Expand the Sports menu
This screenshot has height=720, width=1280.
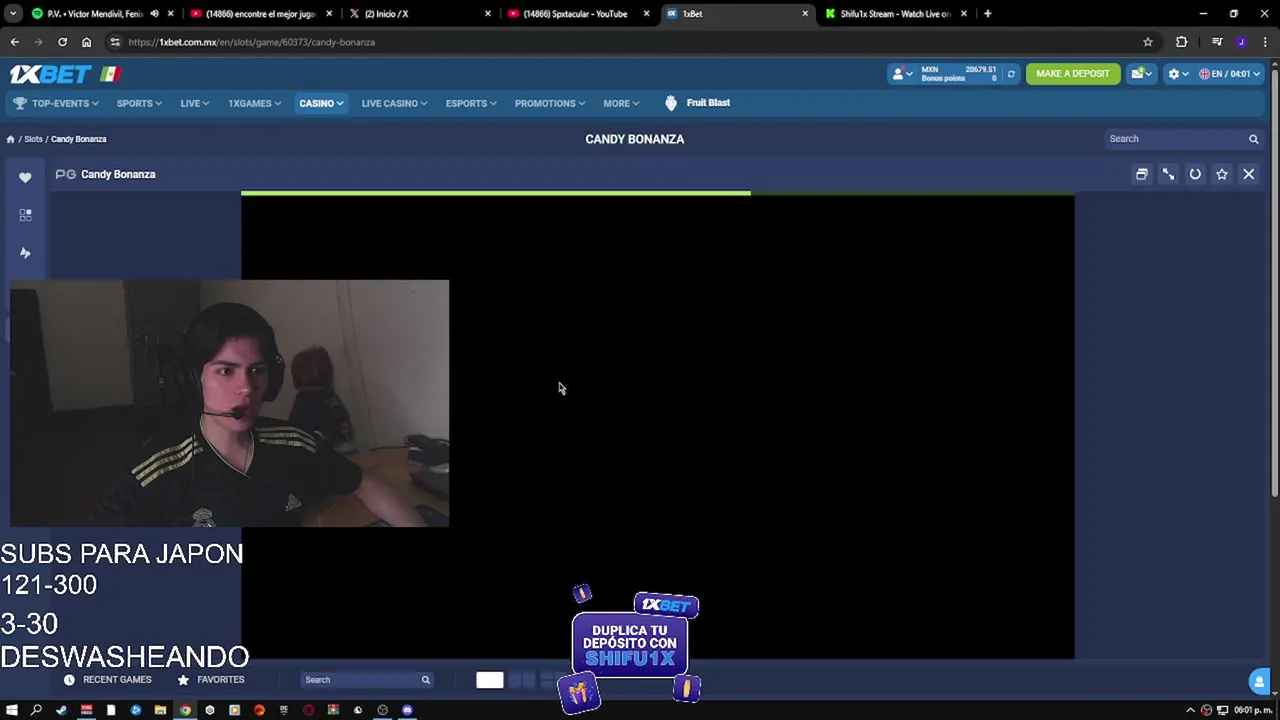click(x=139, y=103)
